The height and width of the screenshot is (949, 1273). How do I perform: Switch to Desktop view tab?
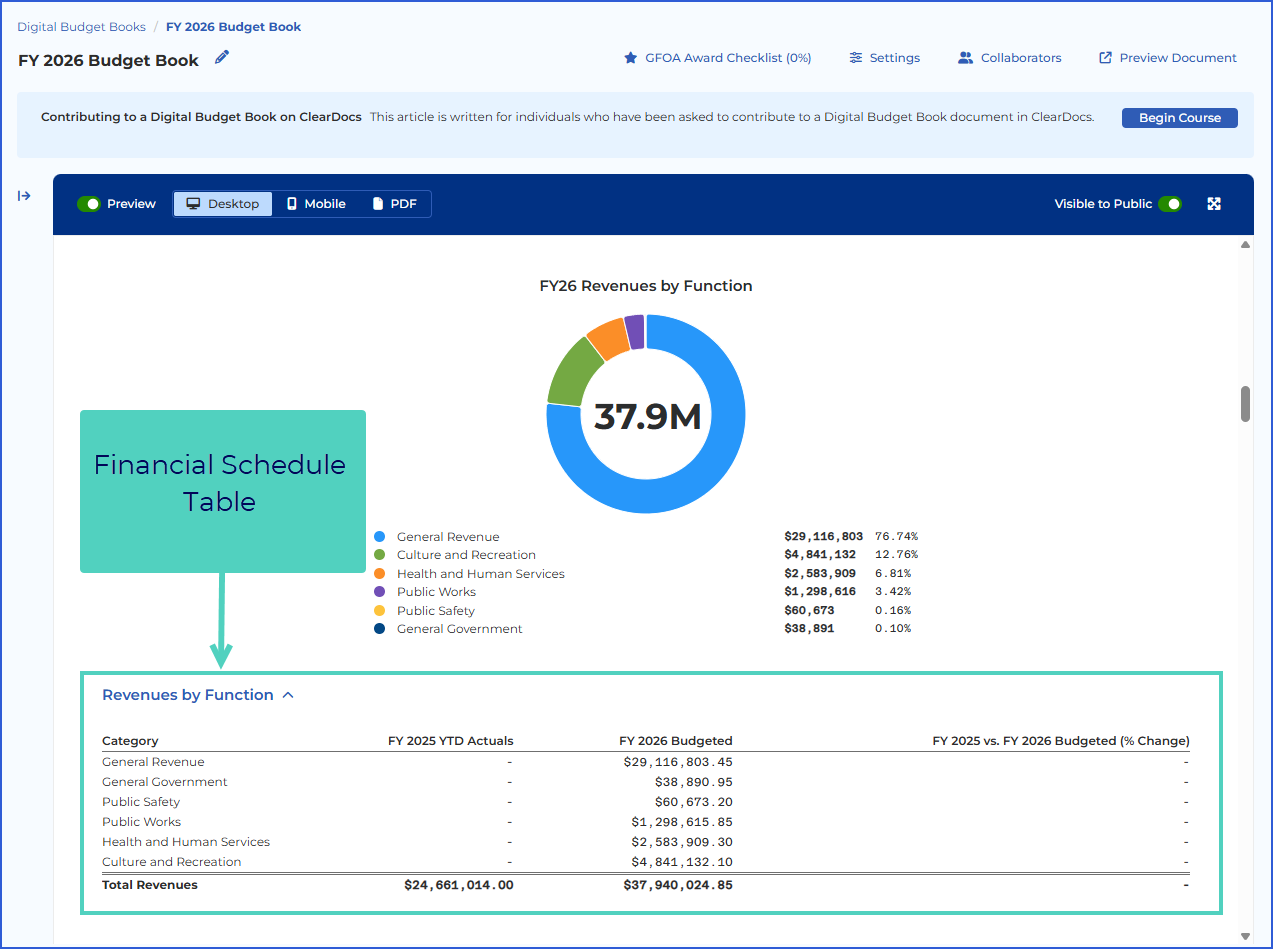click(x=223, y=204)
